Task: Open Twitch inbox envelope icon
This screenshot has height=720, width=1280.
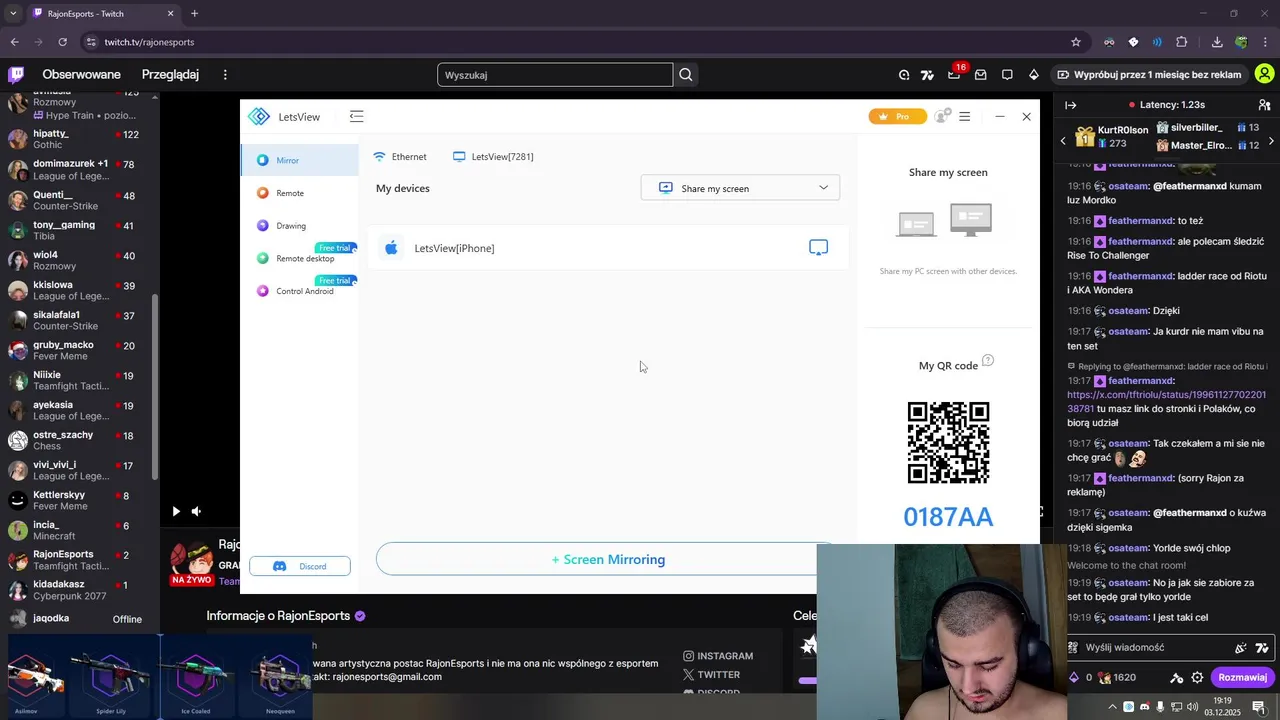Action: click(x=980, y=74)
